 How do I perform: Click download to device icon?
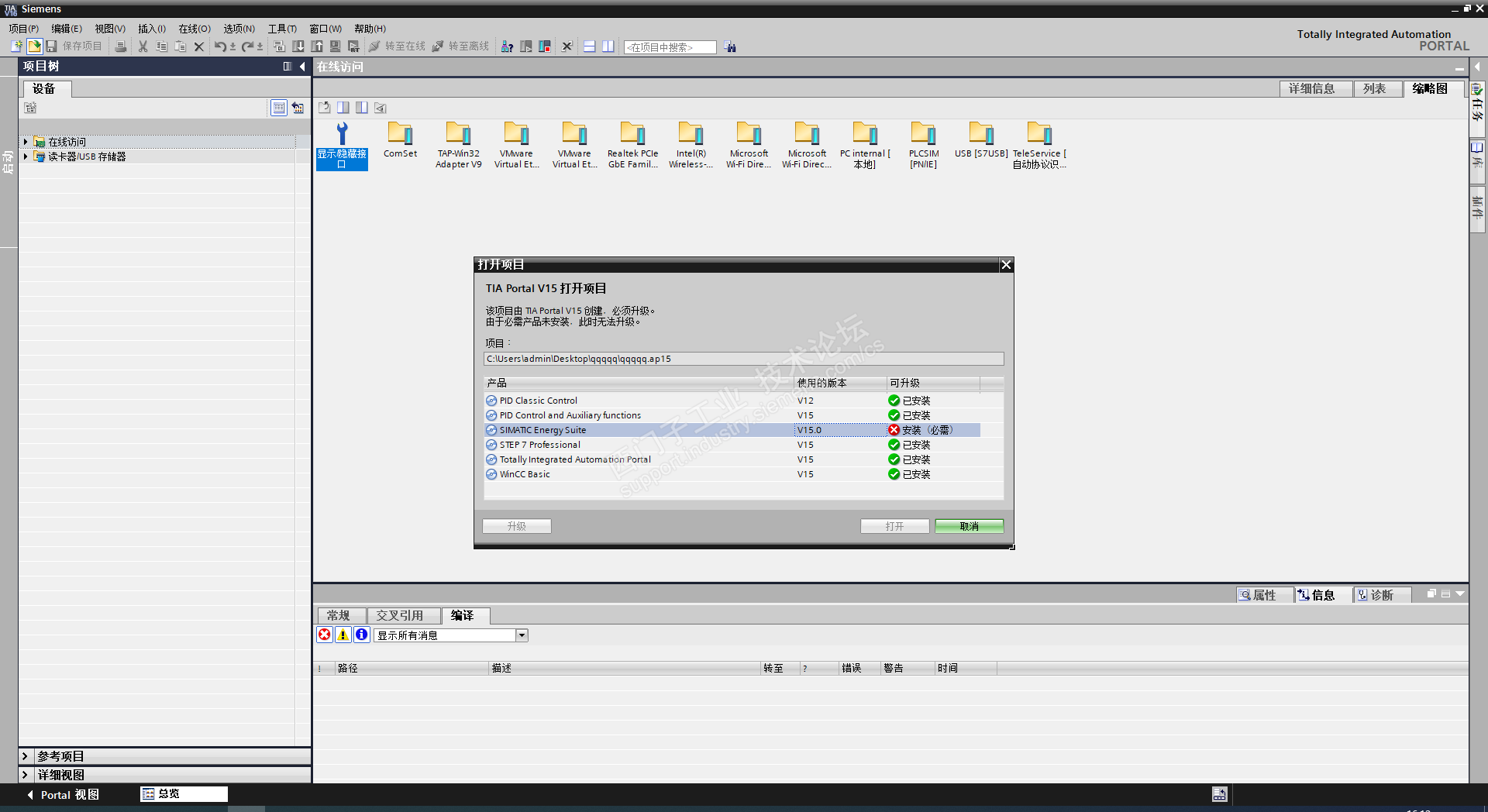tap(298, 46)
